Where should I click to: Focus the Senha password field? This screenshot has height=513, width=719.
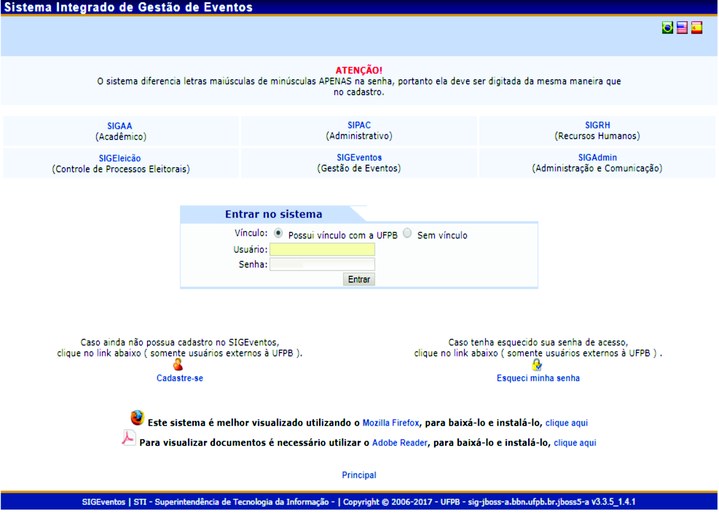[x=321, y=265]
